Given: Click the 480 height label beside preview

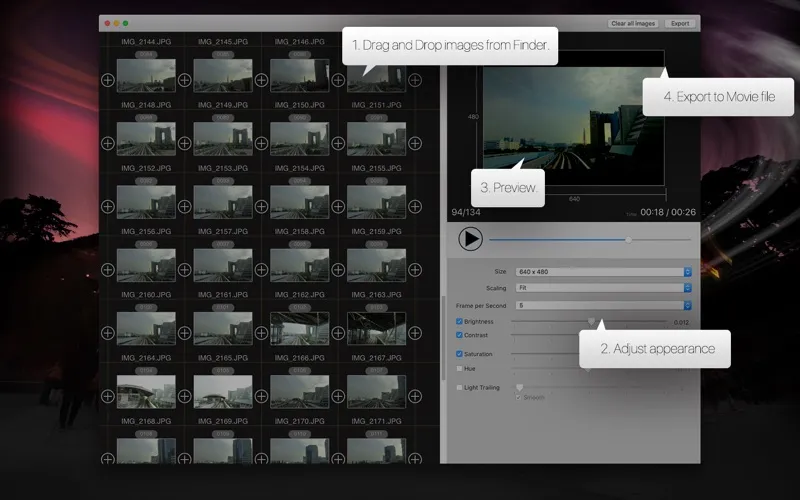Looking at the screenshot, I should [x=473, y=117].
